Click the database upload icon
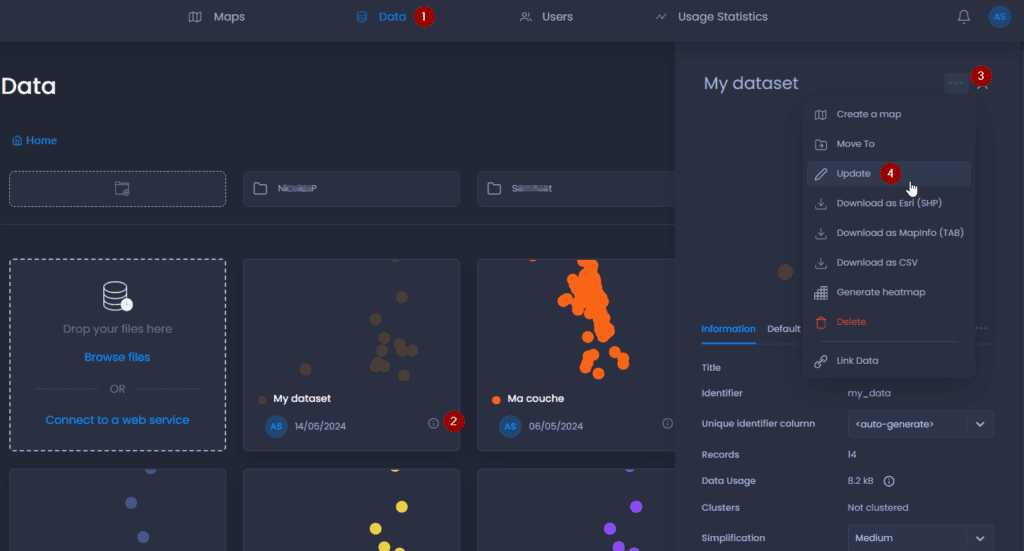This screenshot has height=551, width=1024. 117,296
